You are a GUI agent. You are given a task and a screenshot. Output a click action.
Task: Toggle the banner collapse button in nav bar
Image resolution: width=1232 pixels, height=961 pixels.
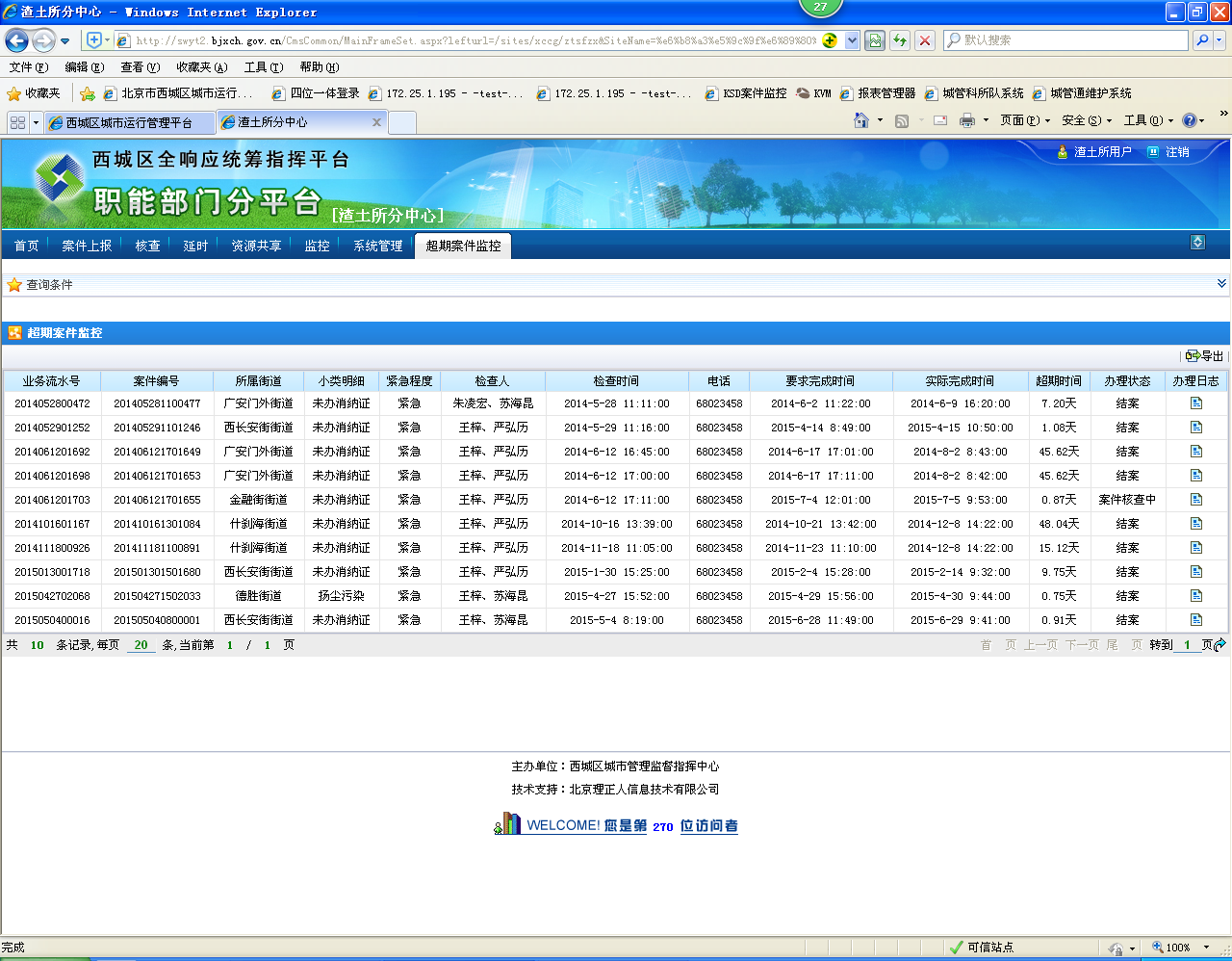(x=1197, y=243)
